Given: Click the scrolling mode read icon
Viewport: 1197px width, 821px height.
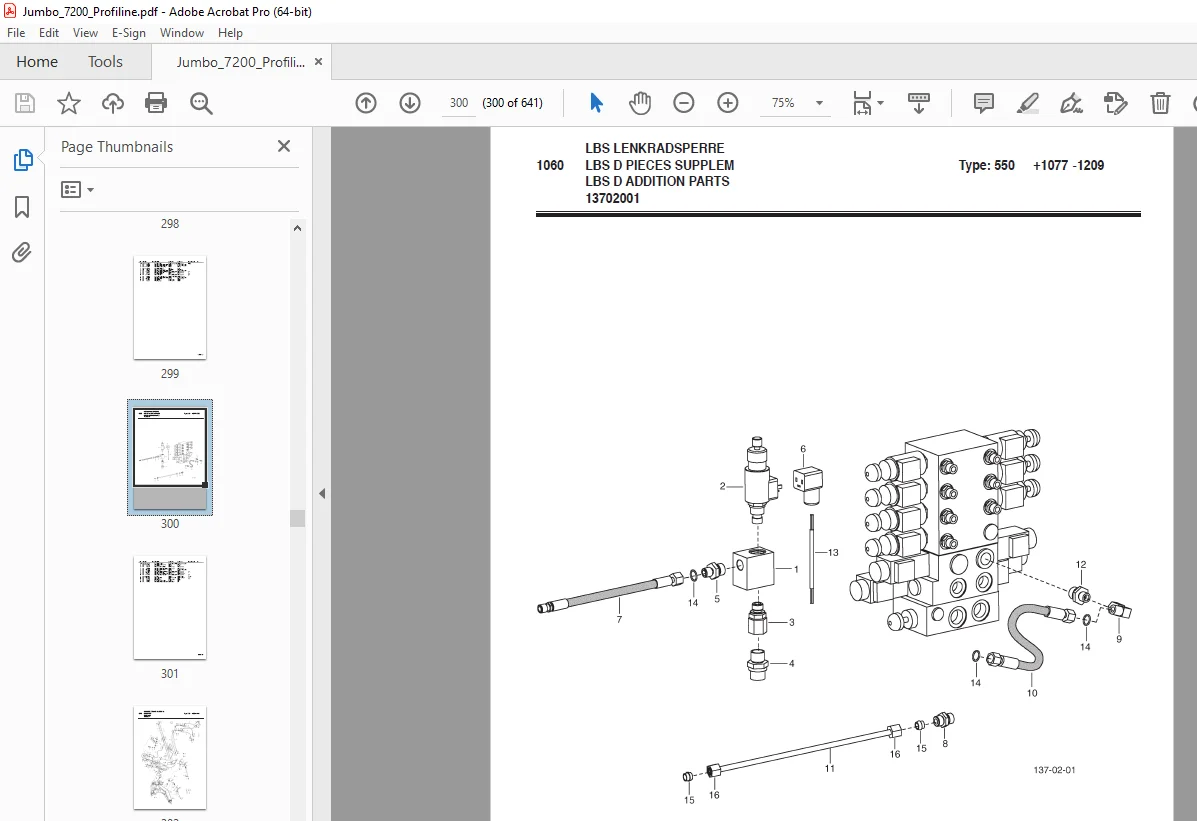Looking at the screenshot, I should click(x=918, y=103).
